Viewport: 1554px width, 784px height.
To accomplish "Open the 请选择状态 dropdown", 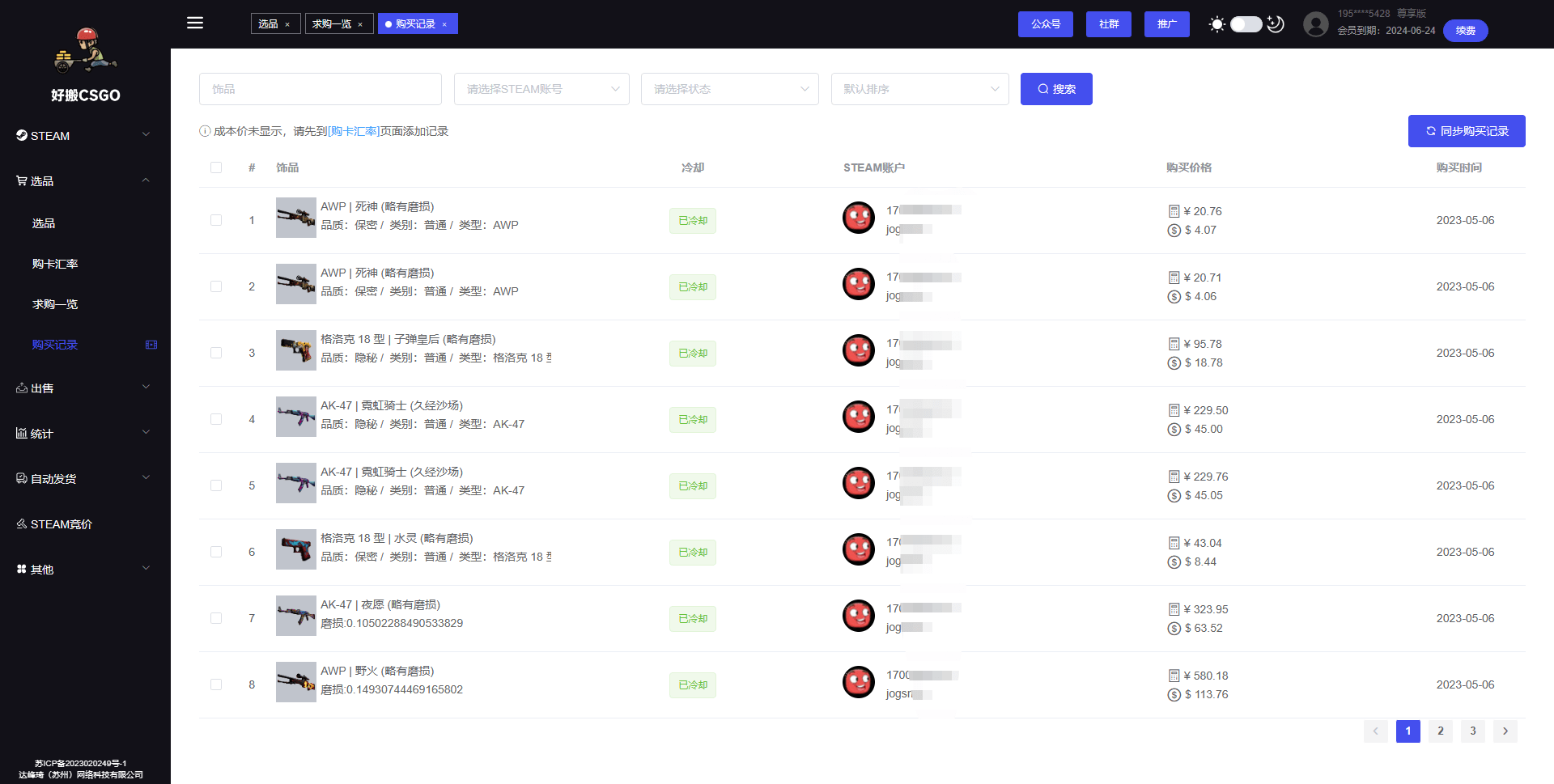I will pyautogui.click(x=730, y=89).
